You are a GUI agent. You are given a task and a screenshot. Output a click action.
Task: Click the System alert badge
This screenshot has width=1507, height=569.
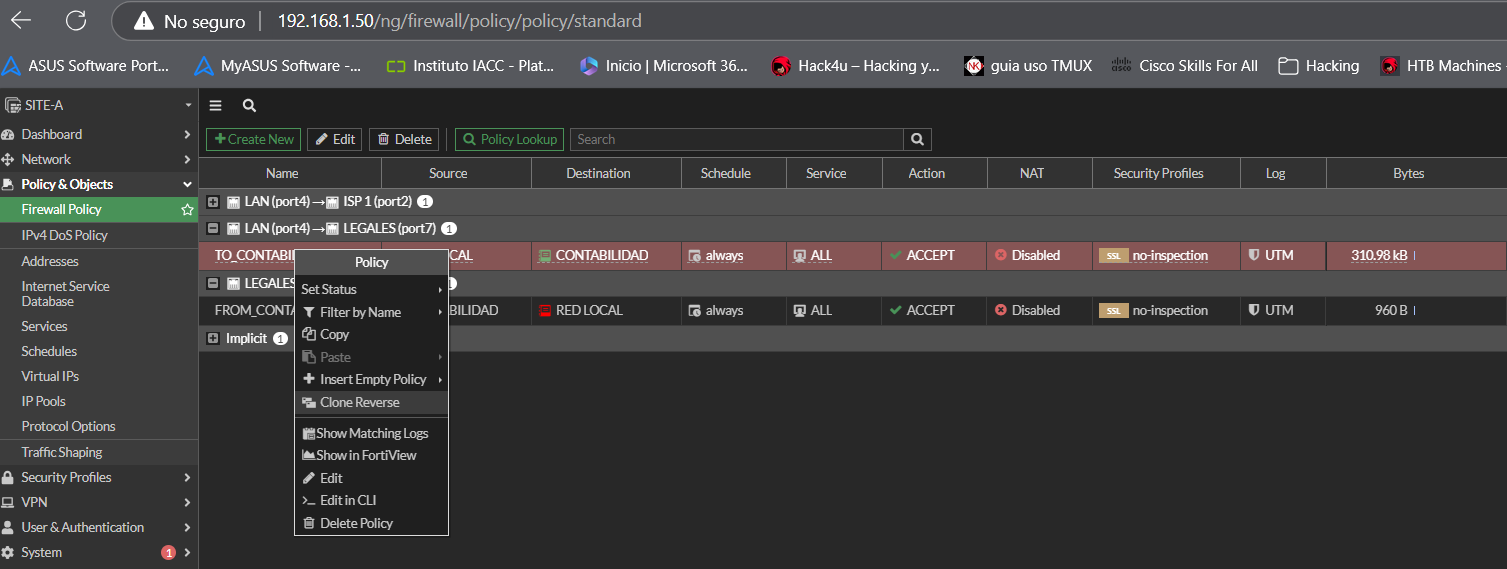(168, 553)
